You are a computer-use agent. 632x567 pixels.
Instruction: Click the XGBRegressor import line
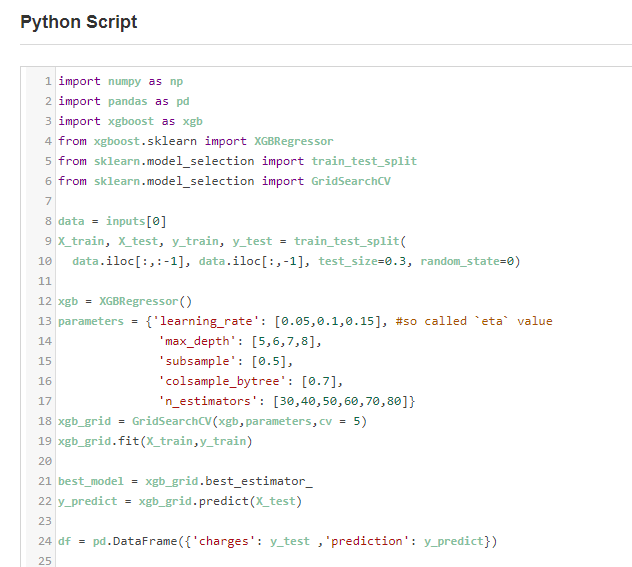click(196, 141)
